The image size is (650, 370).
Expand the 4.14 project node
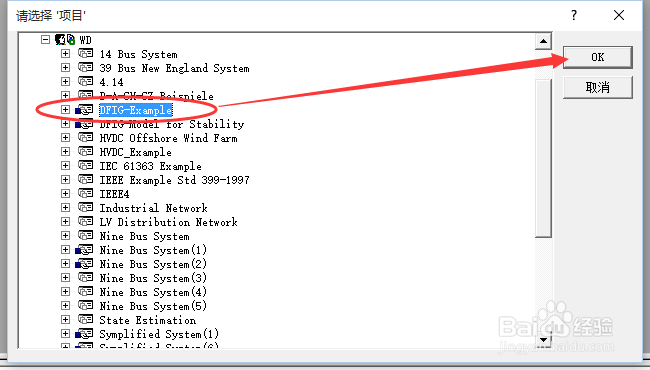65,81
